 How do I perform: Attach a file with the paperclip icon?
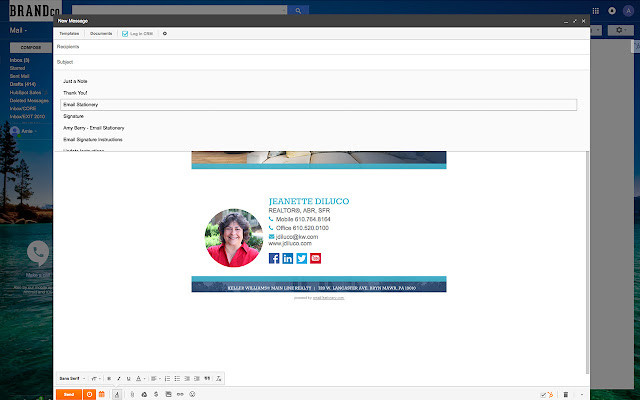click(132, 395)
